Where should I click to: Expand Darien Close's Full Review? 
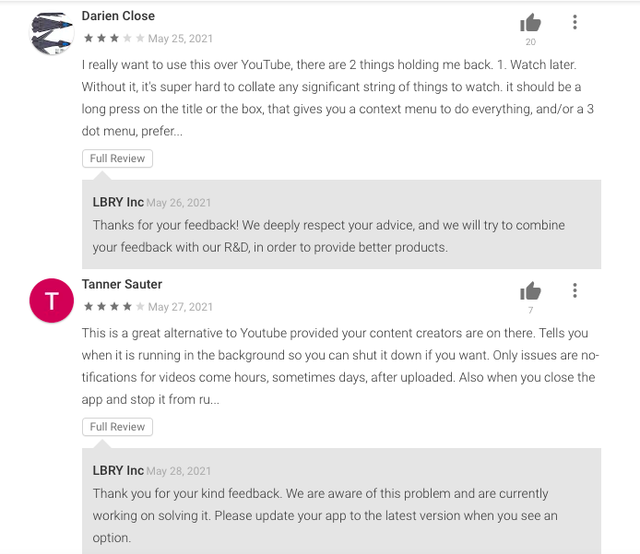118,158
